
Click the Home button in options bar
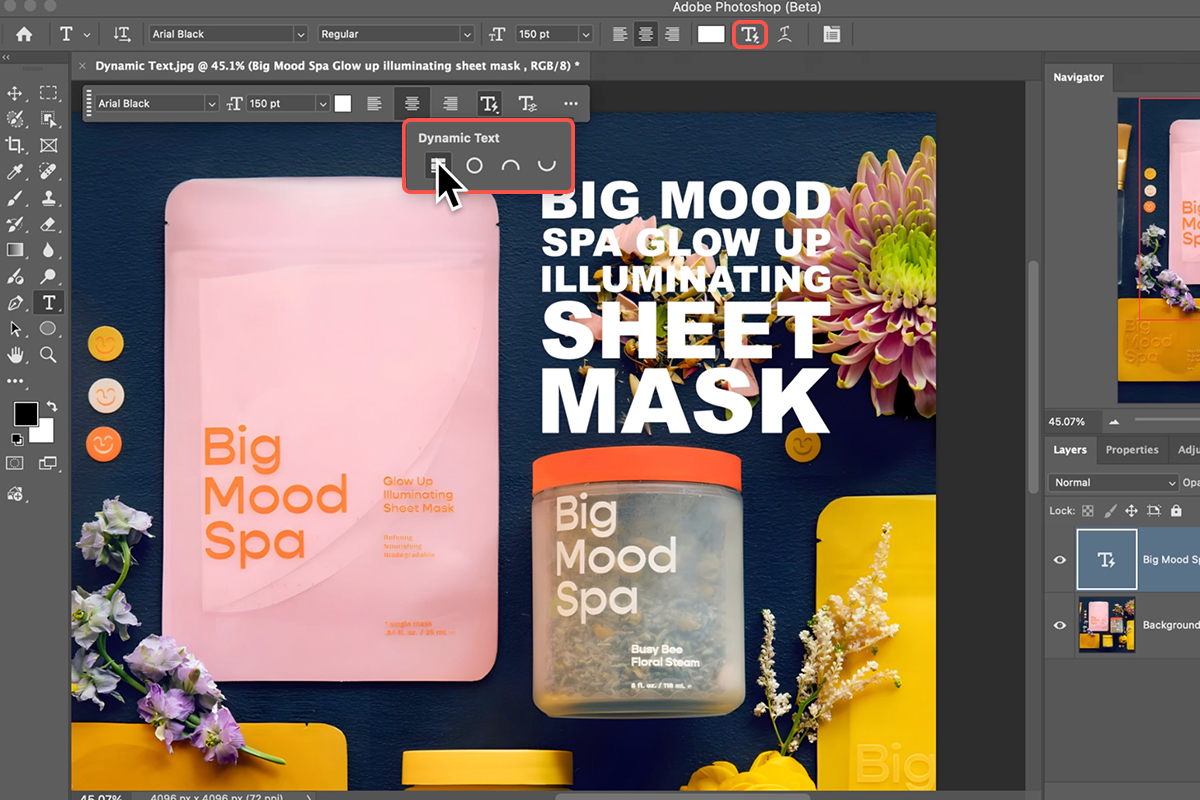click(x=23, y=34)
